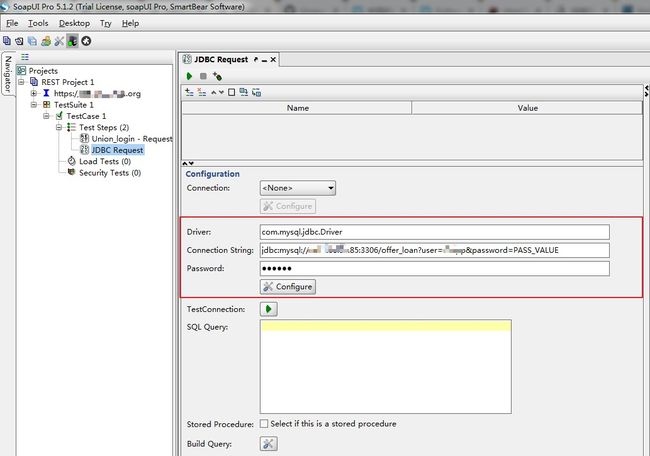Open the Connection dropdown showing <None>
Viewport: 650px width, 456px height.
coord(298,188)
